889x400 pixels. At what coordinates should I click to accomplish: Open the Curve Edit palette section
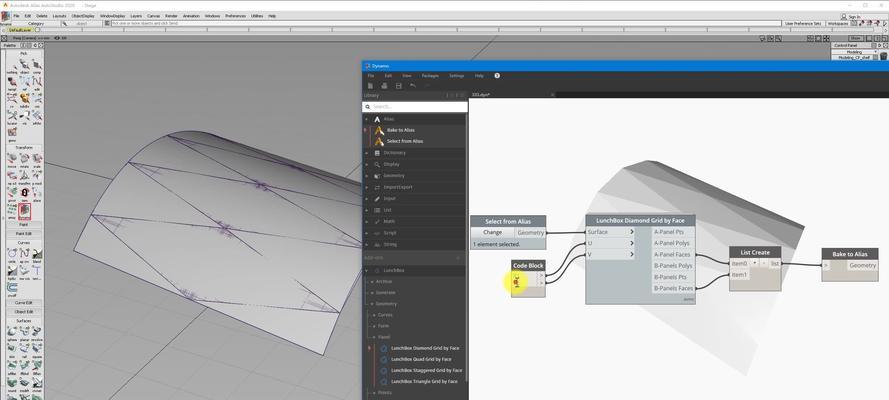click(24, 303)
